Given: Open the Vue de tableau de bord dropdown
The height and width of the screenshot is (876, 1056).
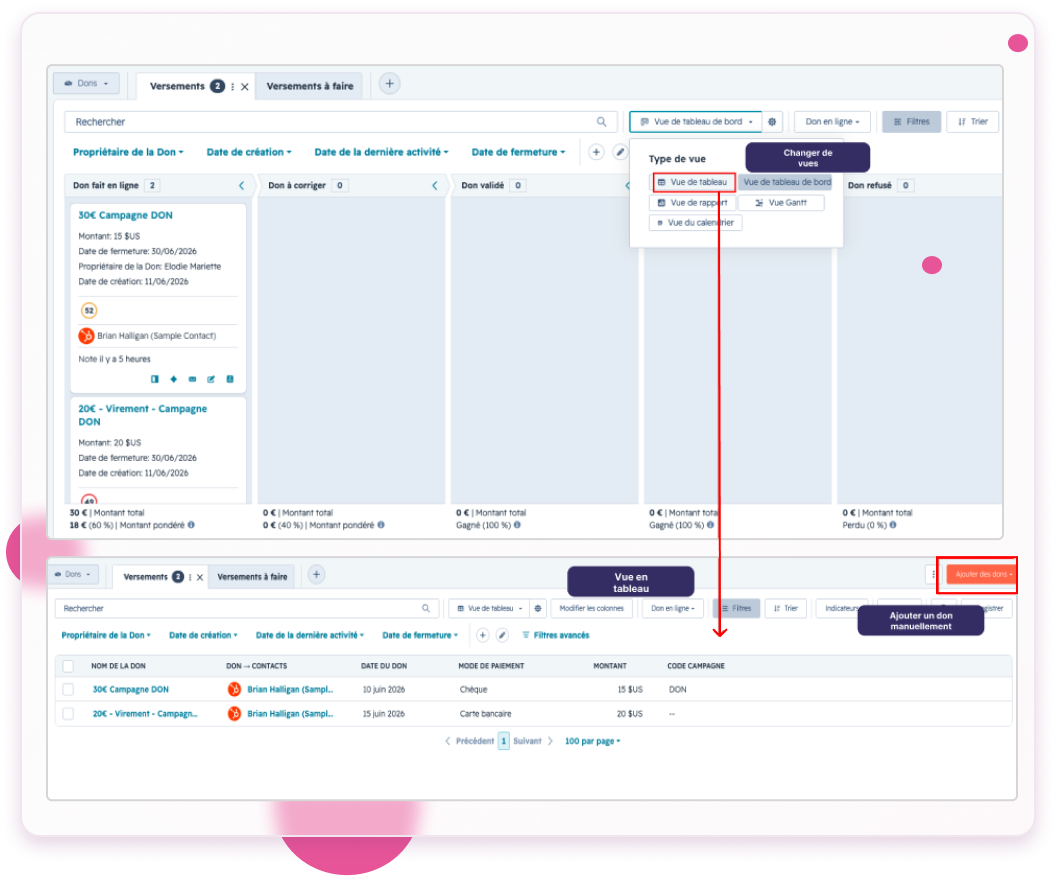Looking at the screenshot, I should 696,122.
